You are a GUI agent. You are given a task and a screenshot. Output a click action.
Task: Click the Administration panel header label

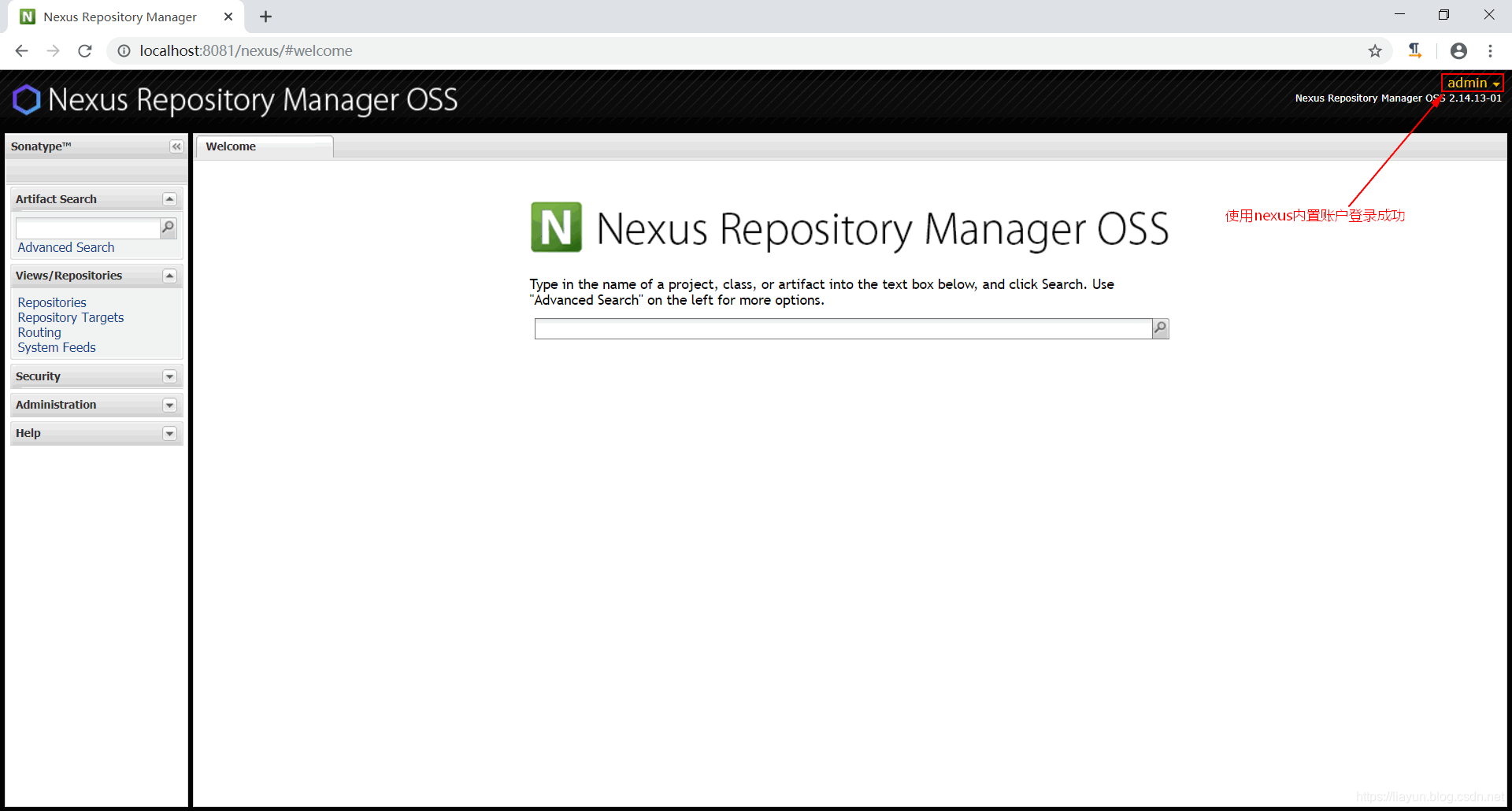pyautogui.click(x=56, y=405)
